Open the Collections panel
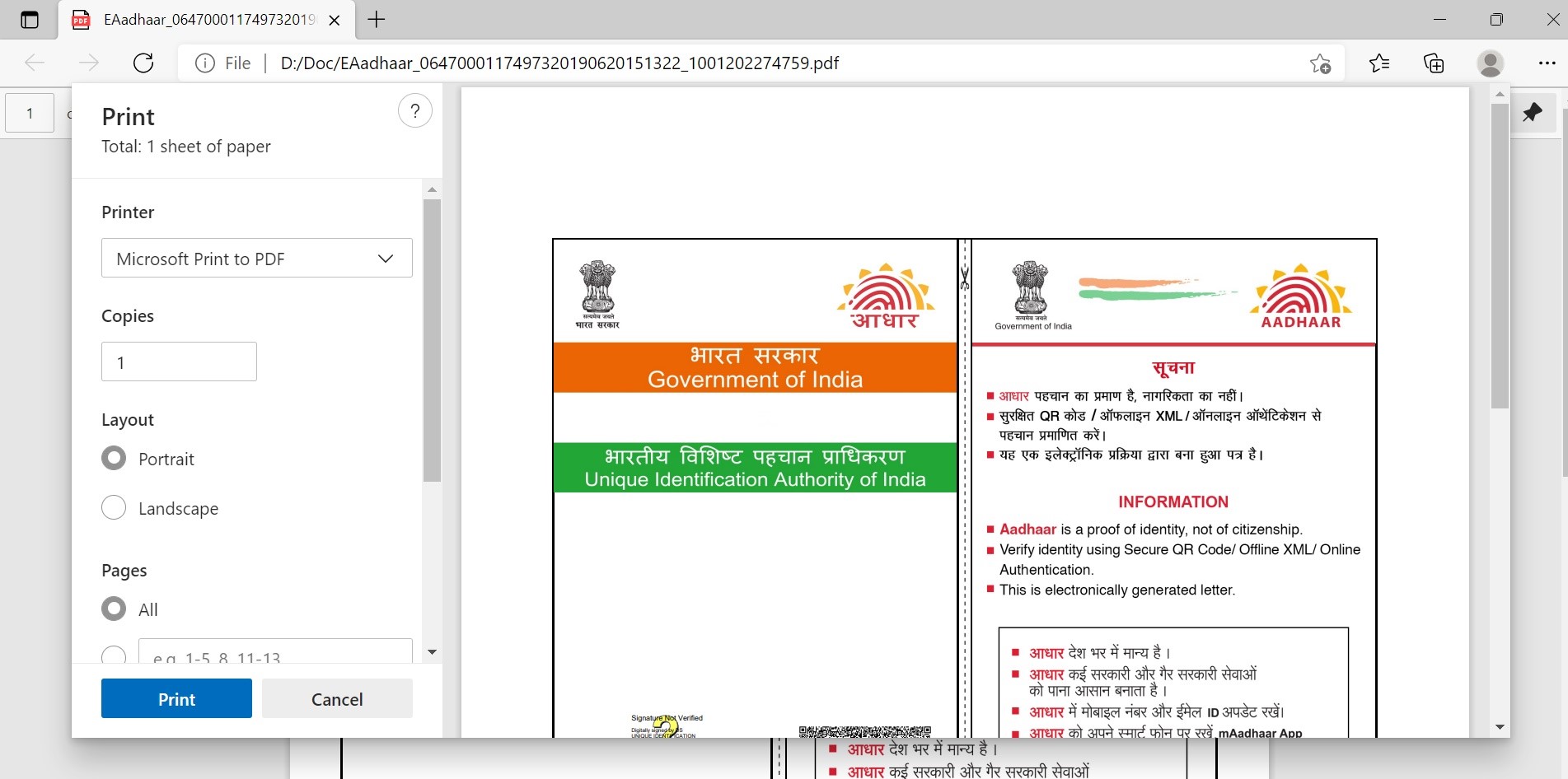This screenshot has height=779, width=1568. [1434, 63]
